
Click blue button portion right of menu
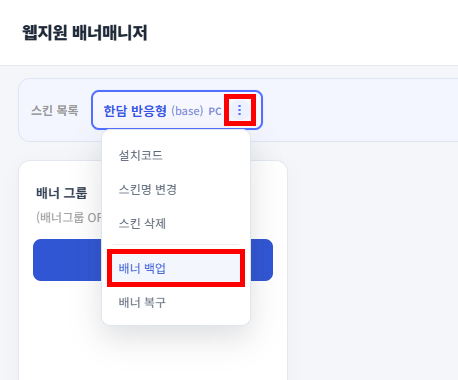tap(262, 260)
